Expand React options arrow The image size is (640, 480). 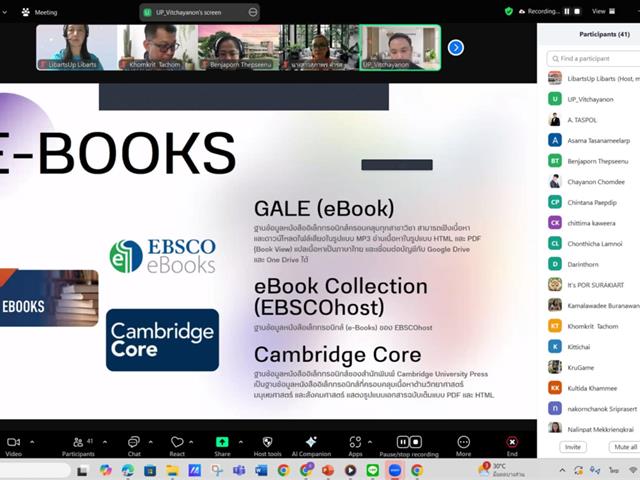pos(191,442)
